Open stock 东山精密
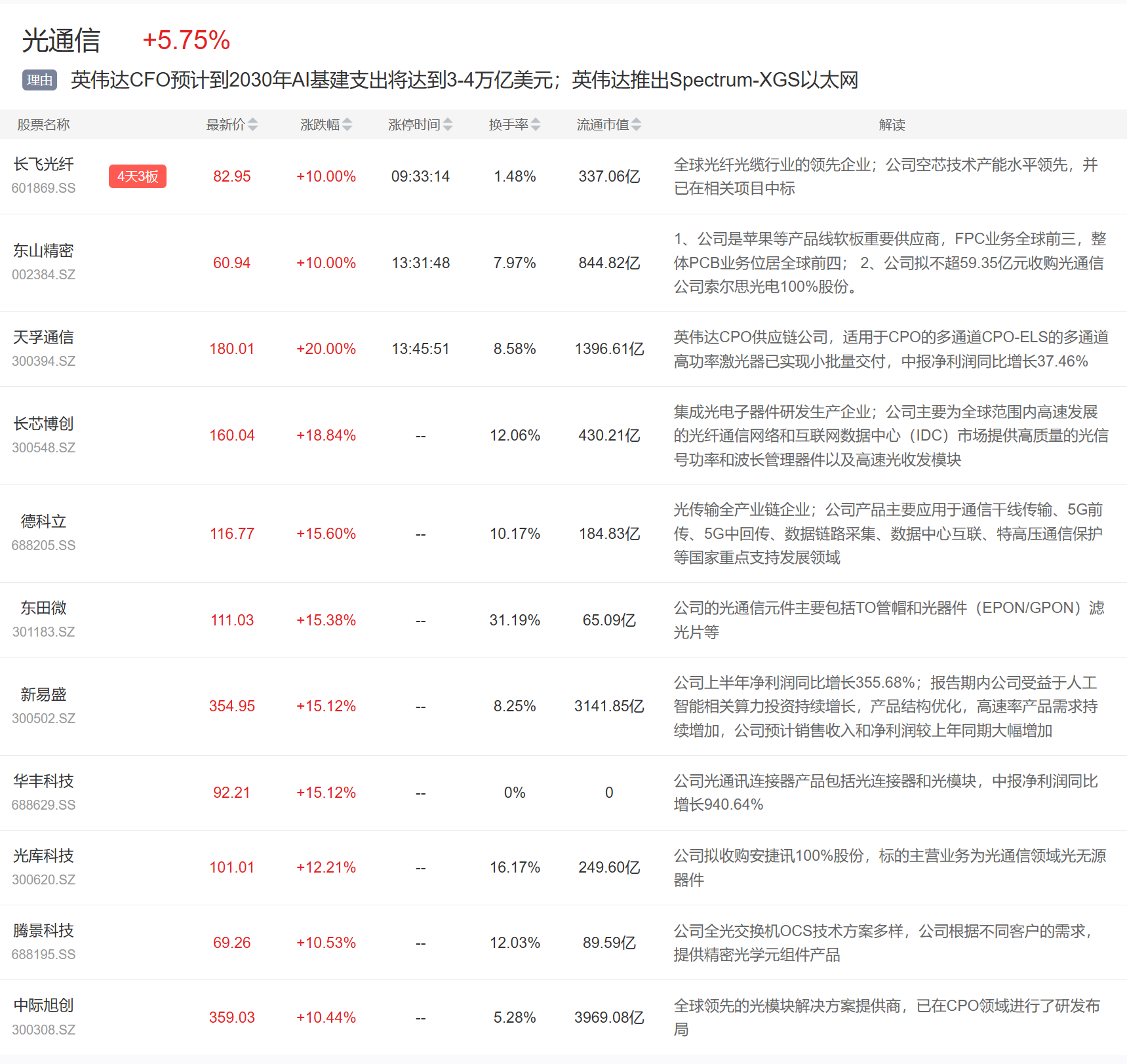Screen dimensions: 1127x1064 [43, 251]
